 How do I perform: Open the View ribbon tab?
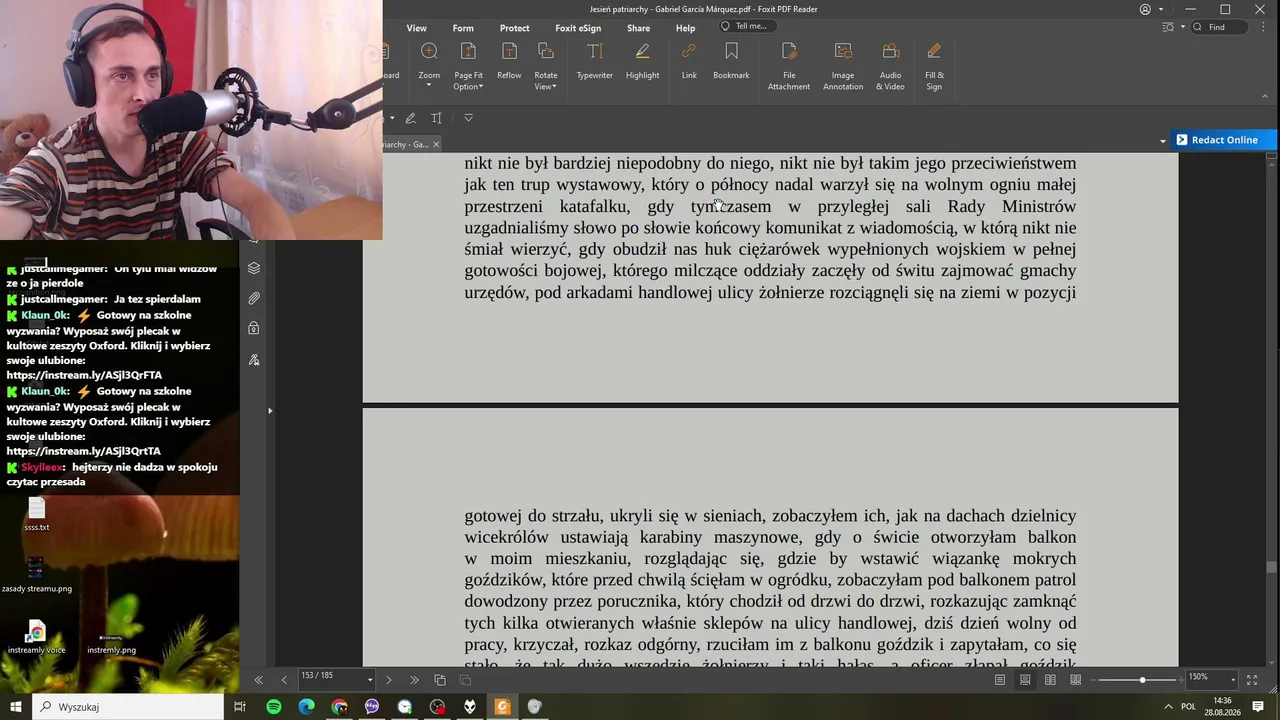point(417,28)
